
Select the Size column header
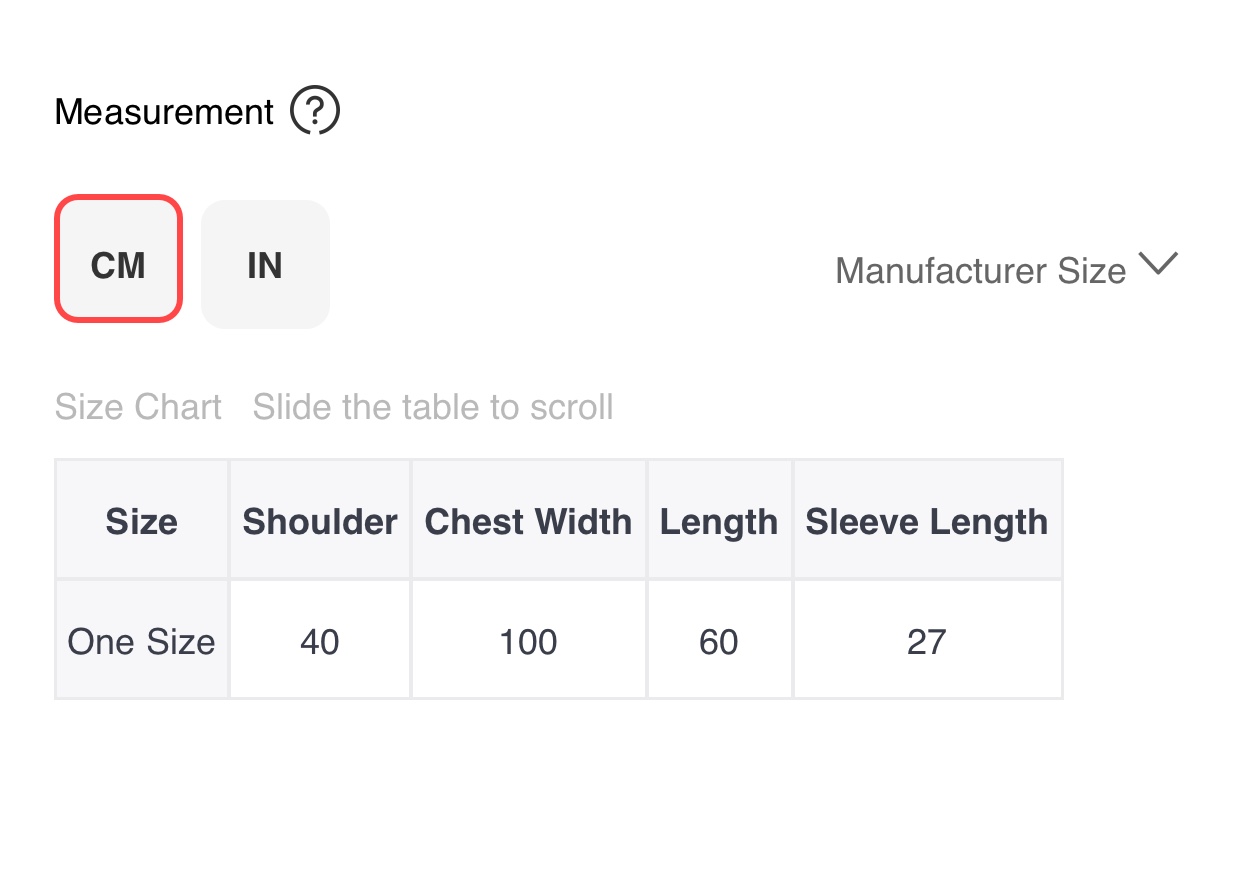[x=142, y=521]
